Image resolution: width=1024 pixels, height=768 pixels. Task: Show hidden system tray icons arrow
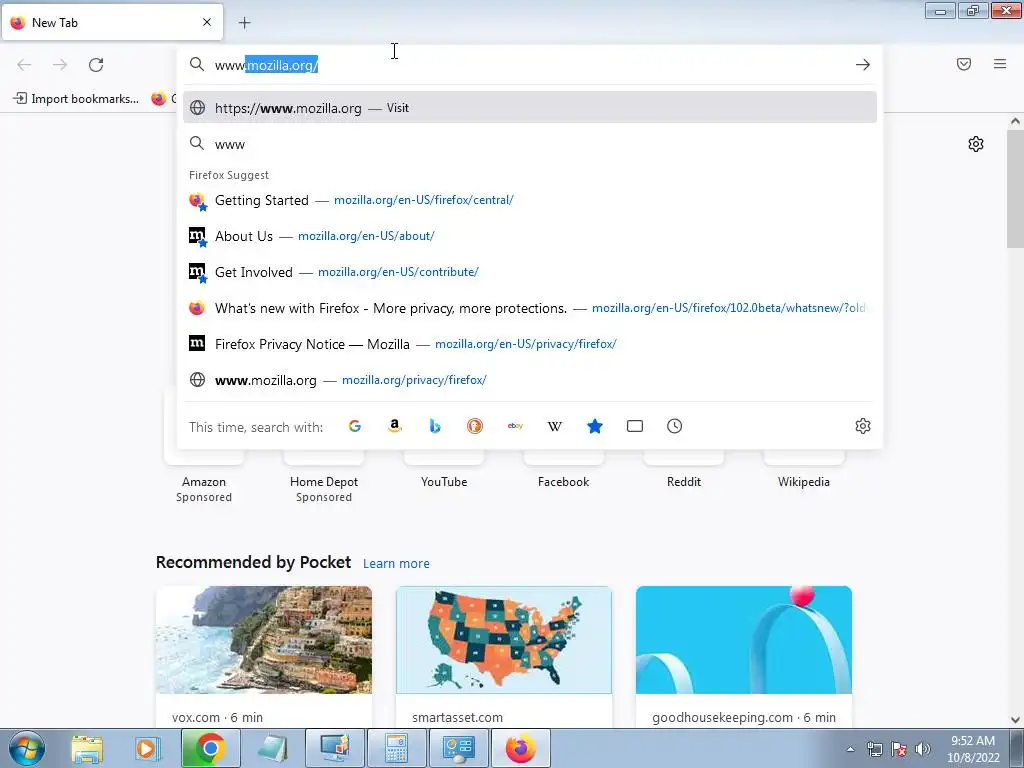[x=850, y=749]
